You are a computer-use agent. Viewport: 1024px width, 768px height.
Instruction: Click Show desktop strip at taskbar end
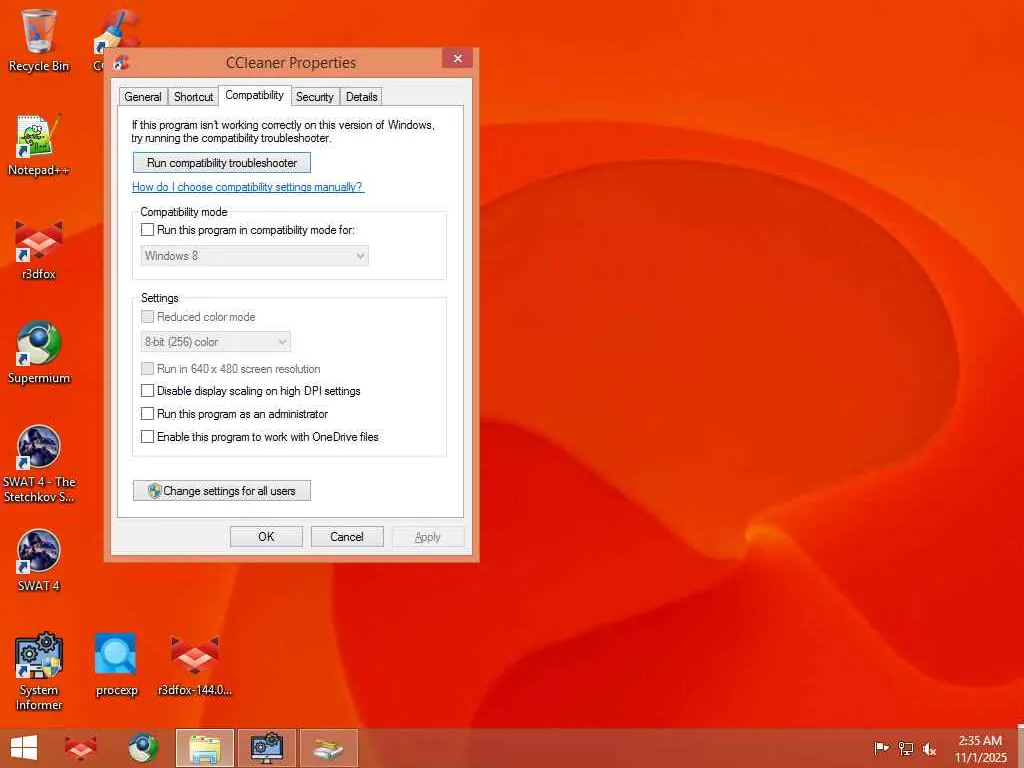(1021, 748)
